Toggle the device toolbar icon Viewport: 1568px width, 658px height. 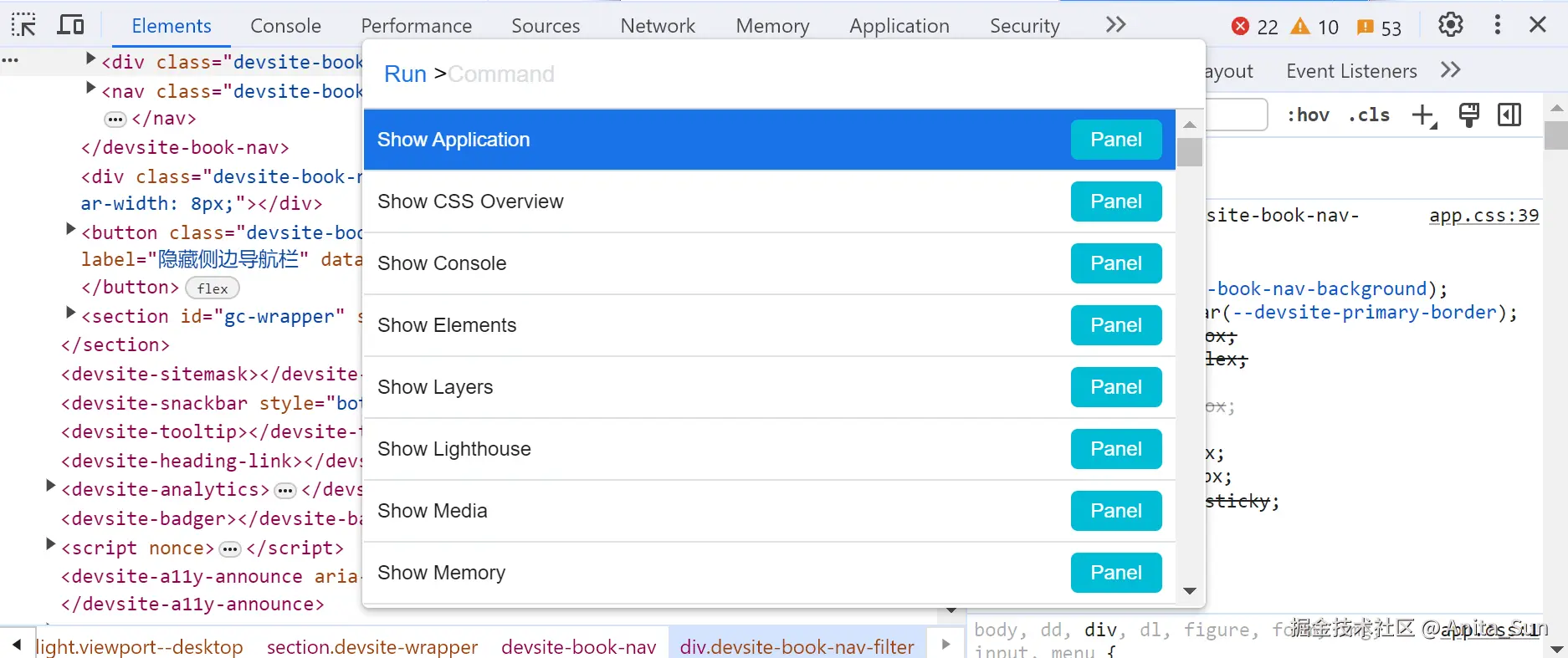pyautogui.click(x=70, y=25)
